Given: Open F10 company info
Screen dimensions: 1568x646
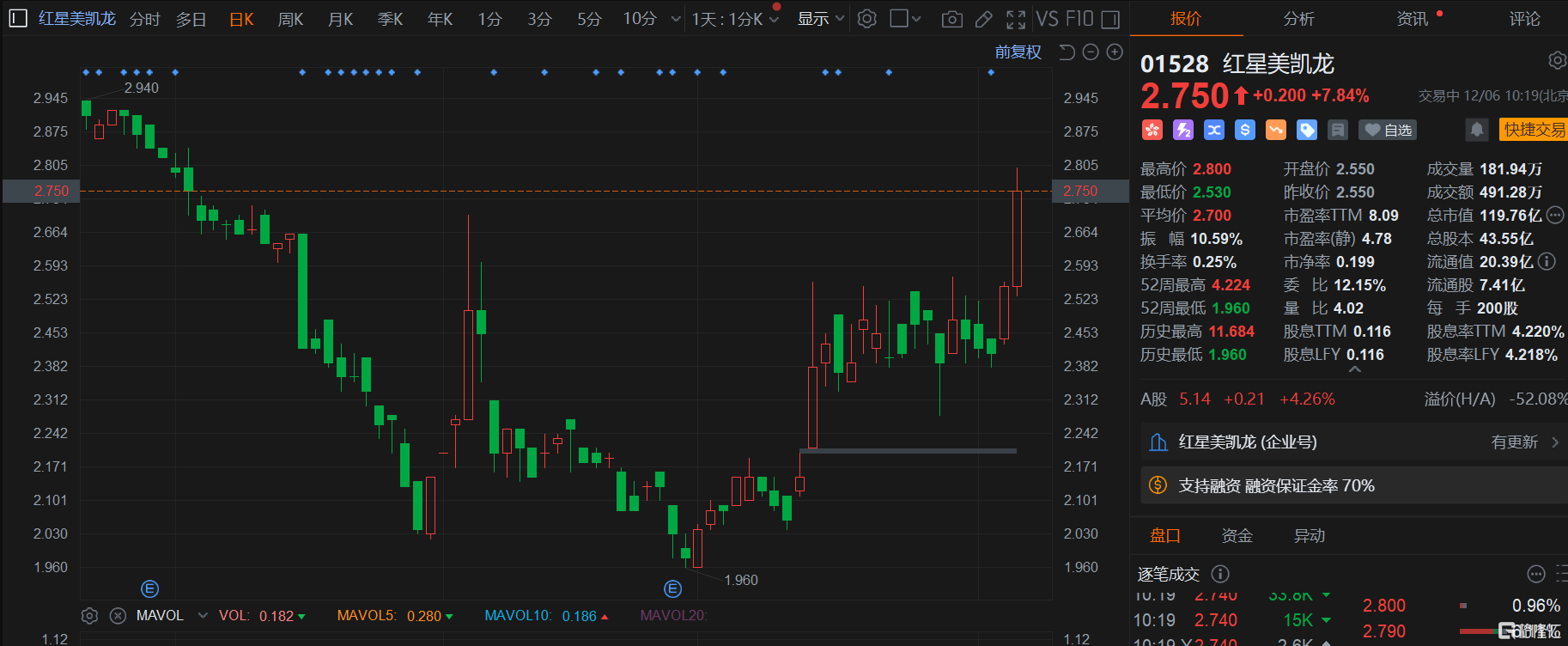Looking at the screenshot, I should [1079, 19].
